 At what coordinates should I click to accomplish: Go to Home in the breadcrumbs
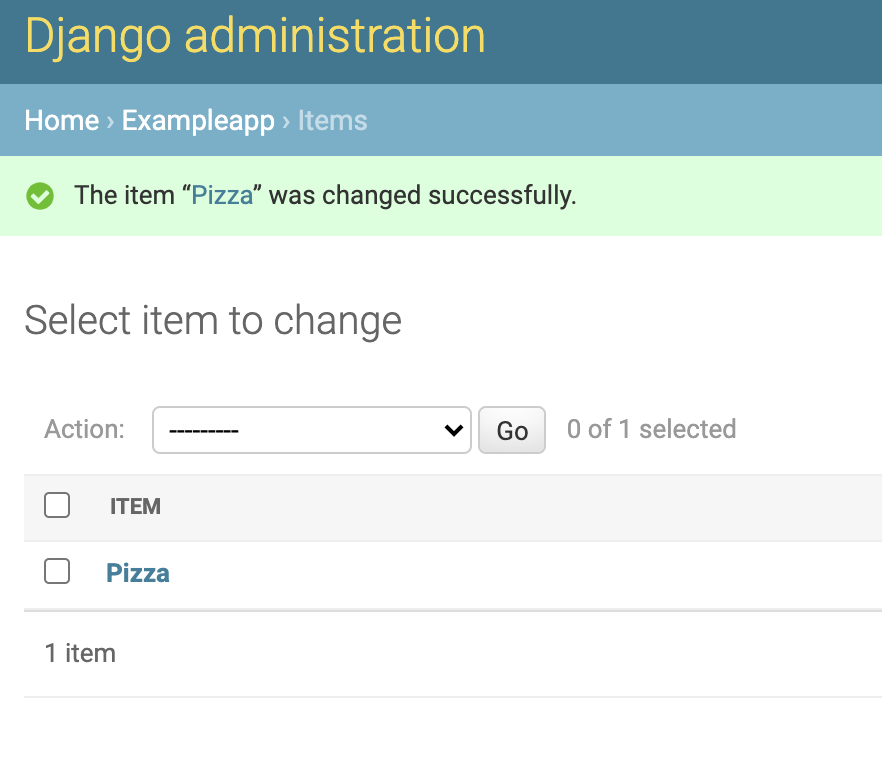click(61, 121)
